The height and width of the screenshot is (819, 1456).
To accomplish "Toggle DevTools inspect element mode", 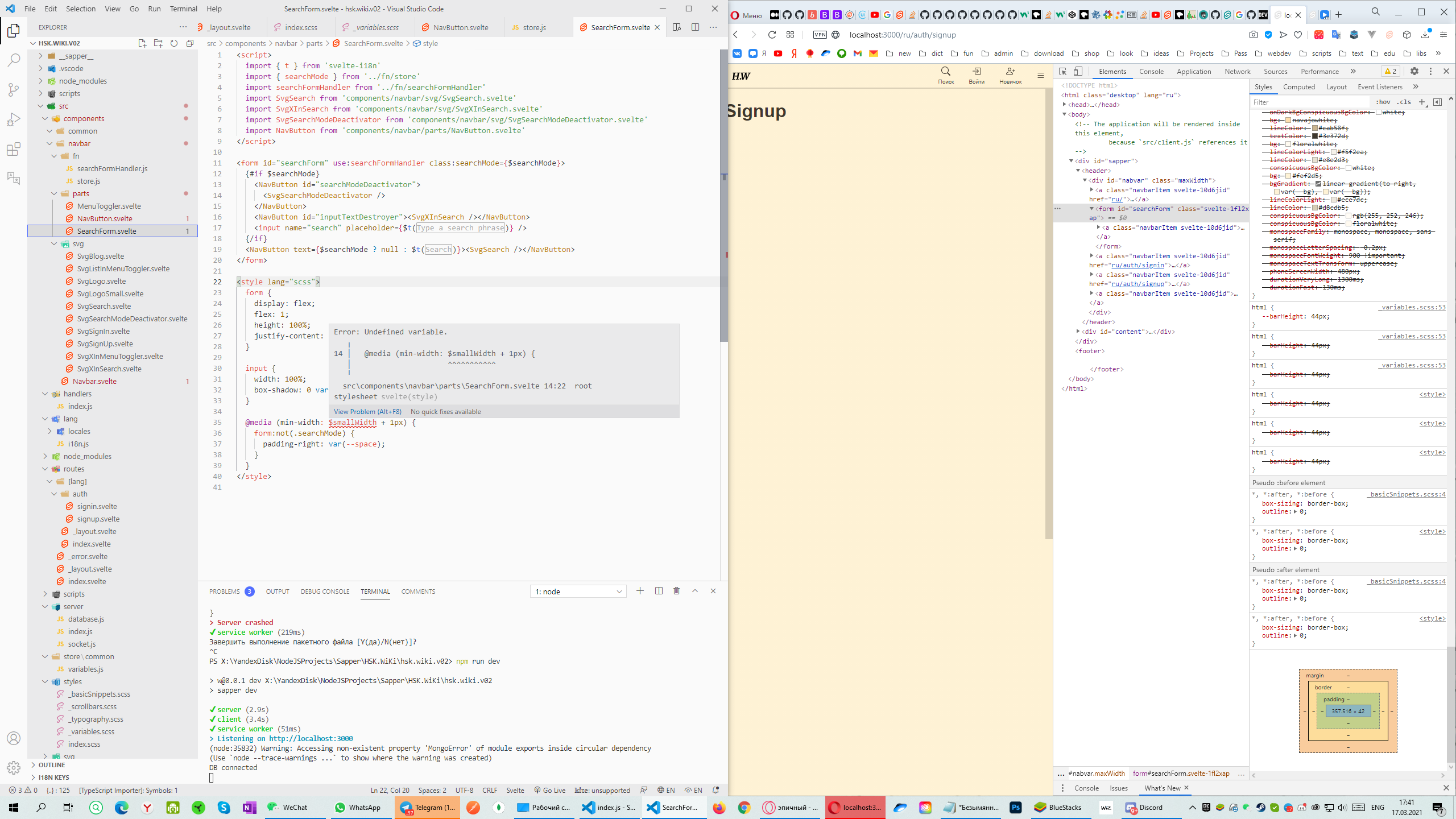I will click(1062, 71).
